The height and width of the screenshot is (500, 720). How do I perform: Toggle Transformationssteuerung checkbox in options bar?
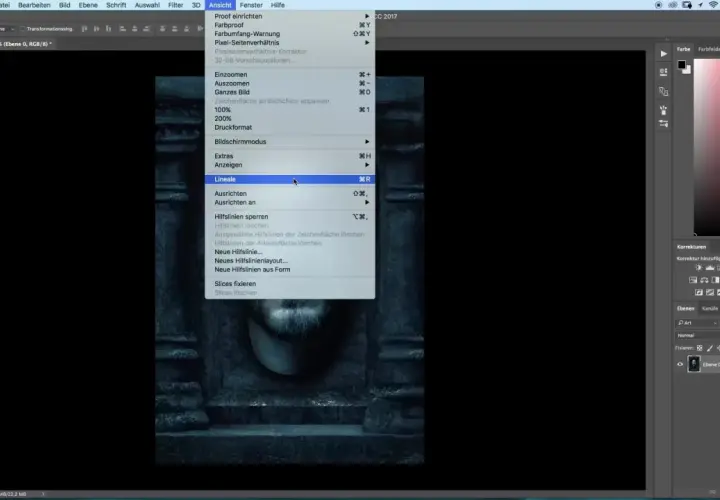(x=22, y=29)
